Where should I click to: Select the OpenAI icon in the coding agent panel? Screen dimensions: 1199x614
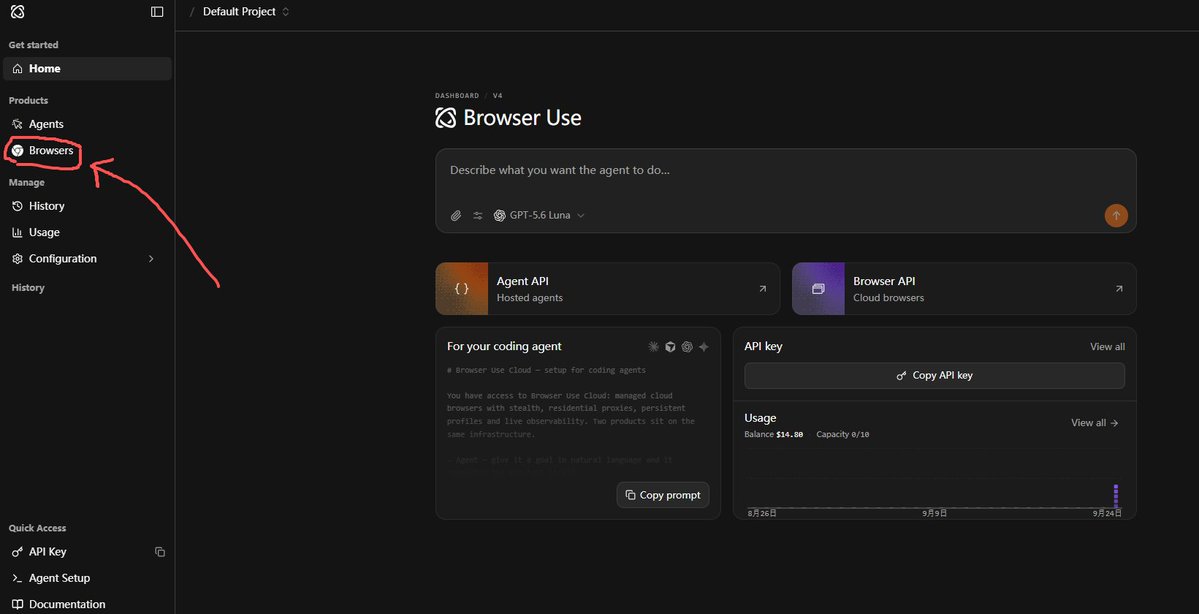point(687,346)
